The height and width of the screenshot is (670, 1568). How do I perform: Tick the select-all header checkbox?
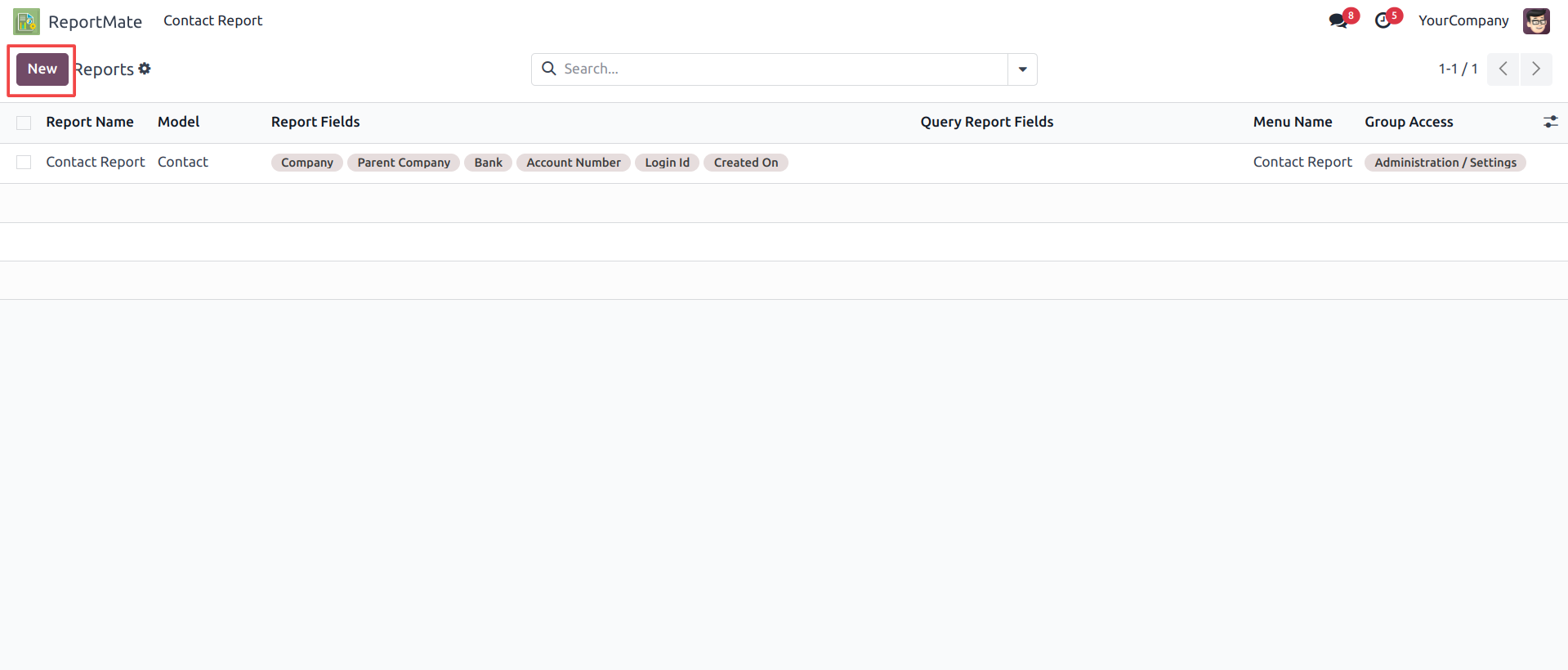pyautogui.click(x=24, y=123)
